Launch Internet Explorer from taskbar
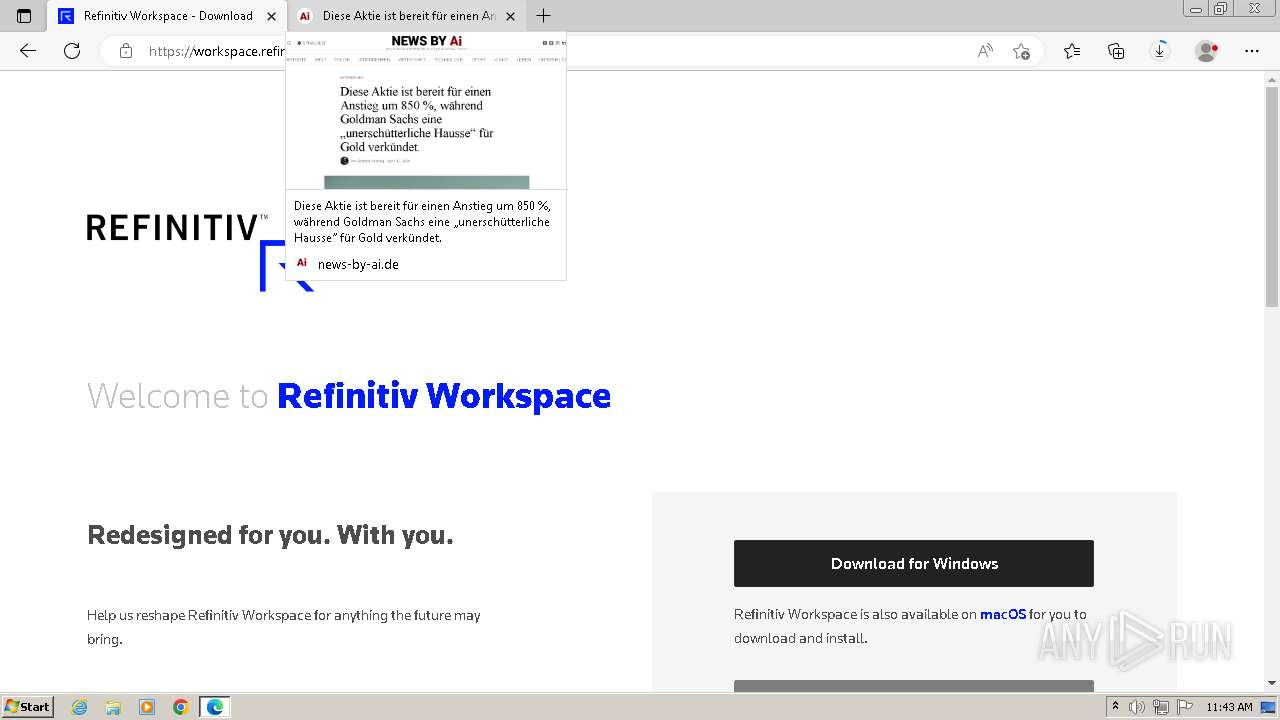Image resolution: width=1280 pixels, height=720 pixels. pos(80,707)
